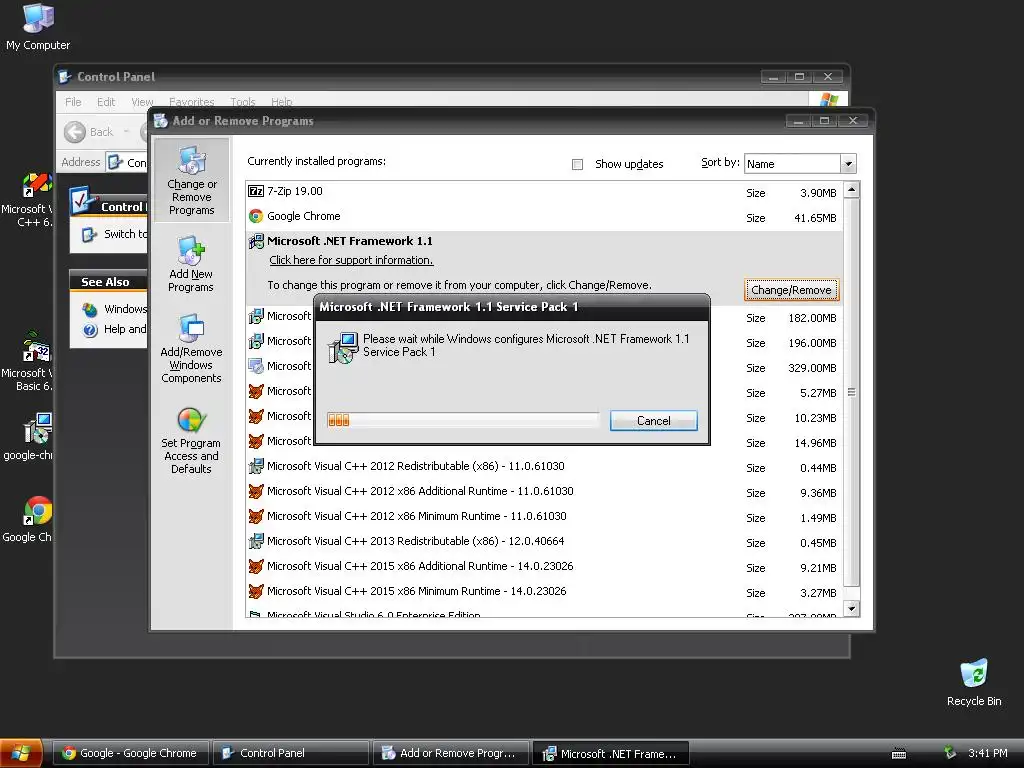Select 7-Zip 19.00 program row text
This screenshot has height=768, width=1024.
(295, 191)
